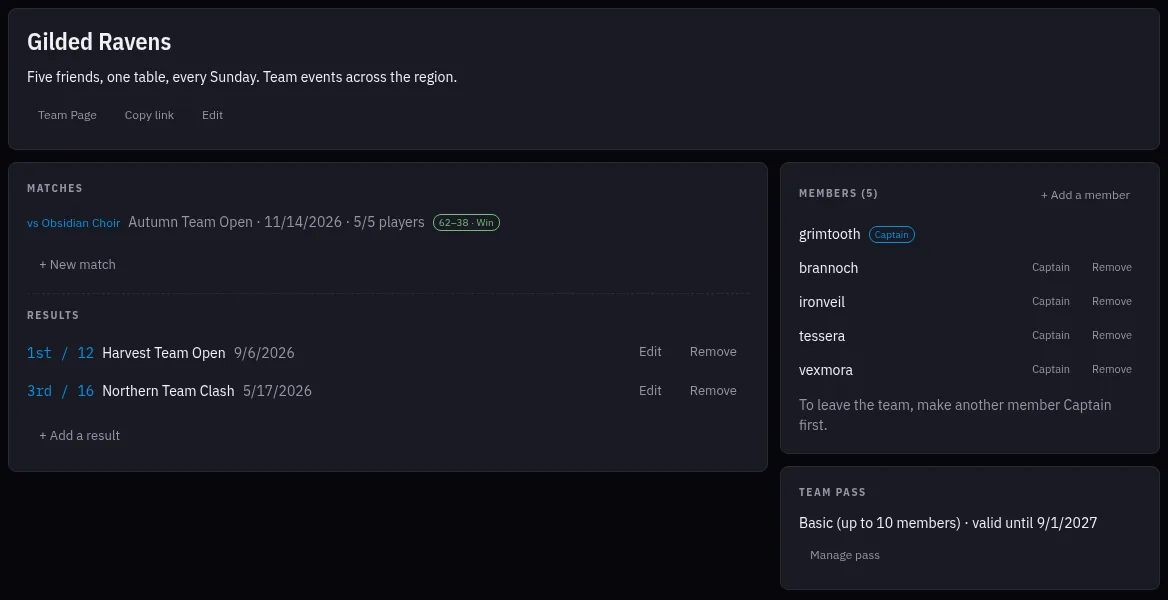Image resolution: width=1168 pixels, height=600 pixels.
Task: Open the Team Page link
Action: 67,115
